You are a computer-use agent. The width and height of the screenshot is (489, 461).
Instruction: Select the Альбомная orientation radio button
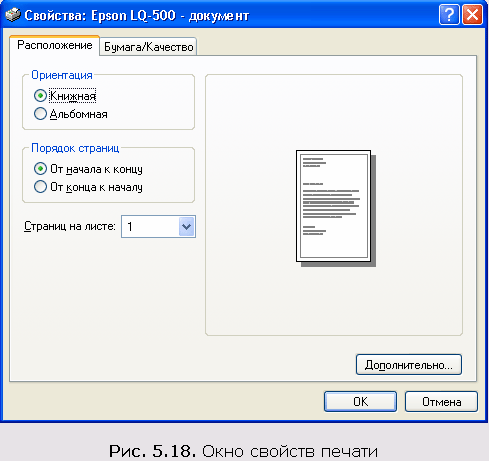pos(40,114)
